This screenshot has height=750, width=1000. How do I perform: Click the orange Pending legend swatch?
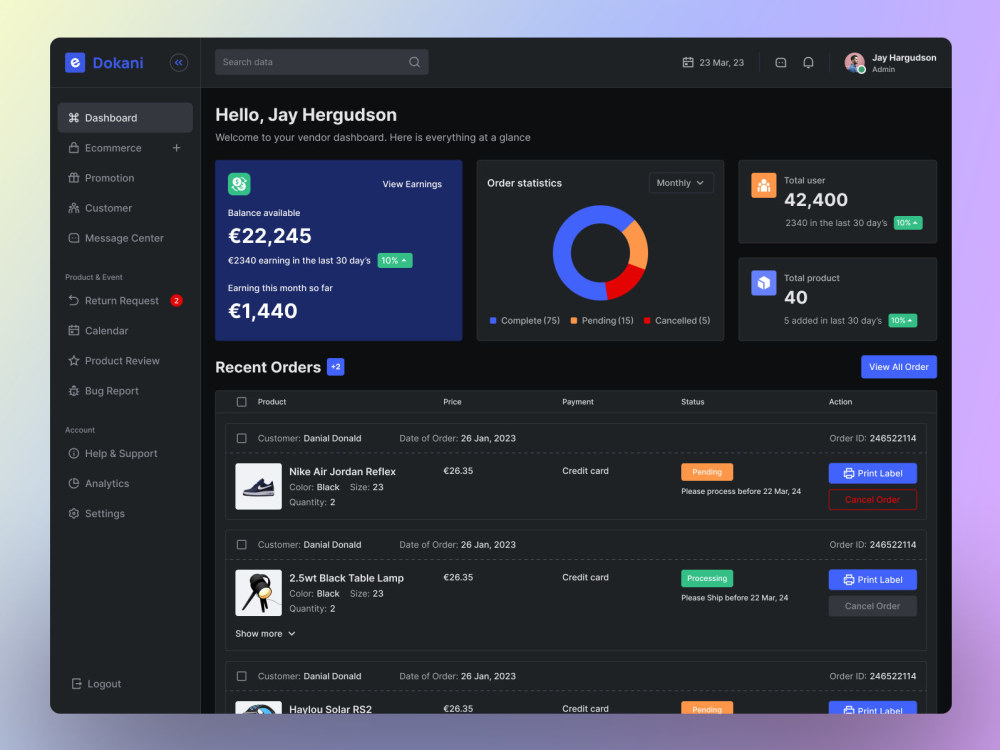tap(574, 321)
